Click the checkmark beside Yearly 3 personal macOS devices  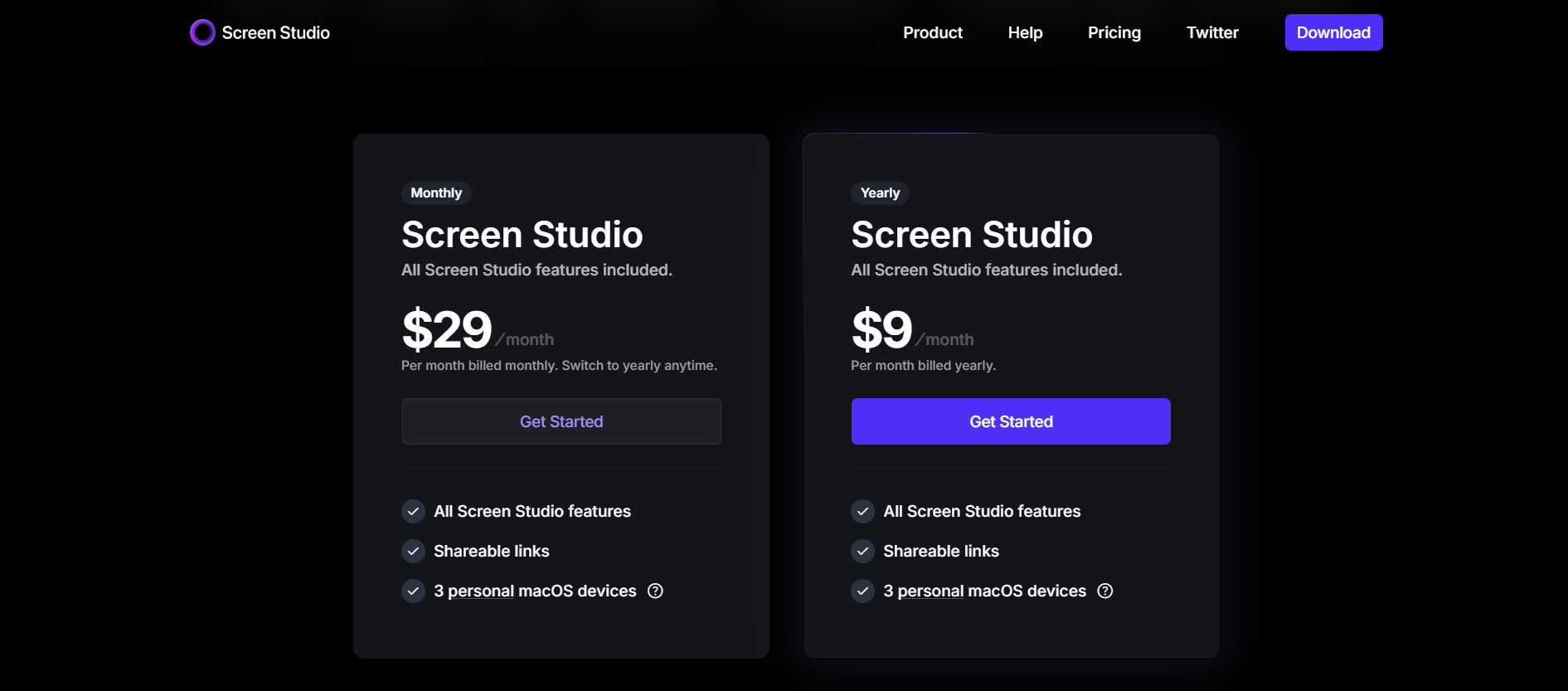pyautogui.click(x=862, y=591)
